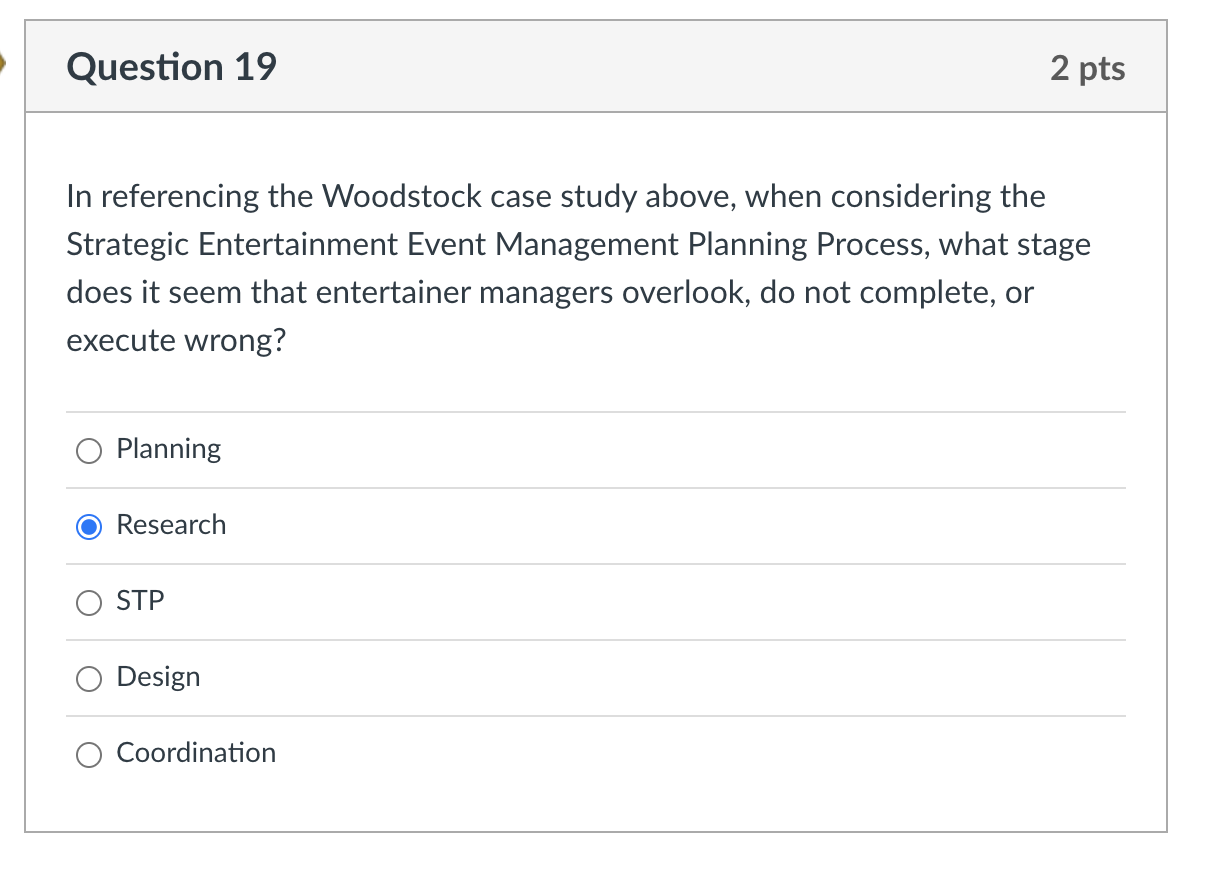This screenshot has height=874, width=1210.
Task: Click the Coordination answer label text
Action: coord(196,753)
